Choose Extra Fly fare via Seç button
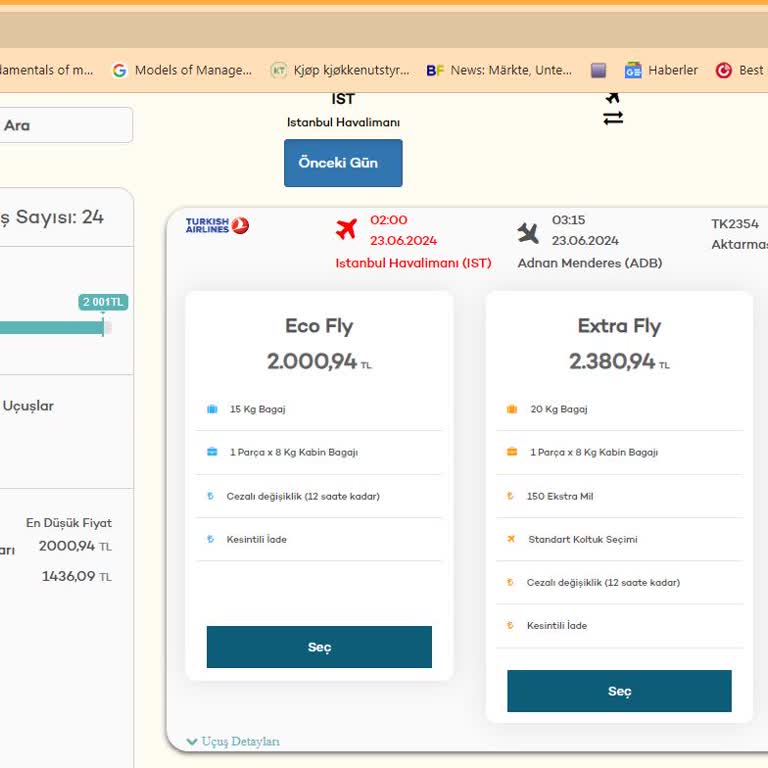Screen dimensions: 768x768 click(619, 691)
